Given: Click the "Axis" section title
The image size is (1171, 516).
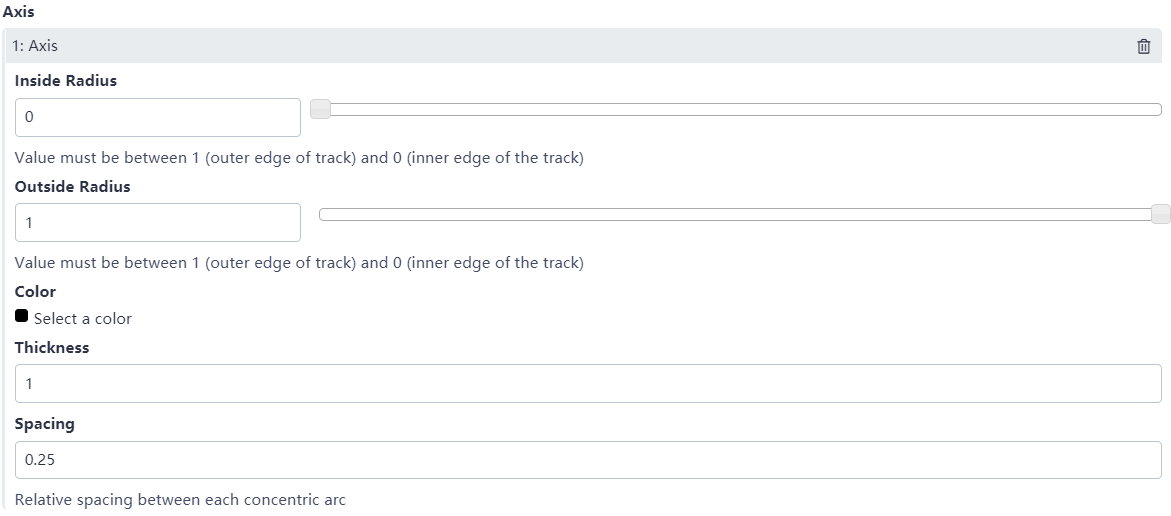Looking at the screenshot, I should tap(19, 12).
